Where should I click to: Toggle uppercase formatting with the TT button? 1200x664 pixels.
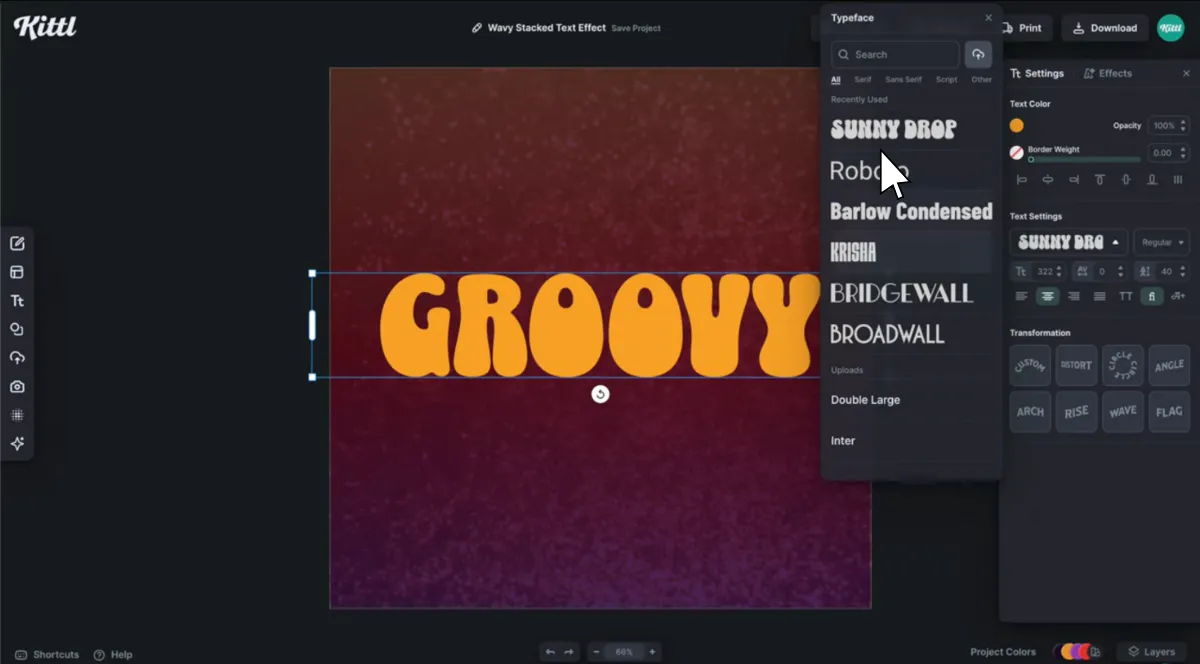[1125, 296]
